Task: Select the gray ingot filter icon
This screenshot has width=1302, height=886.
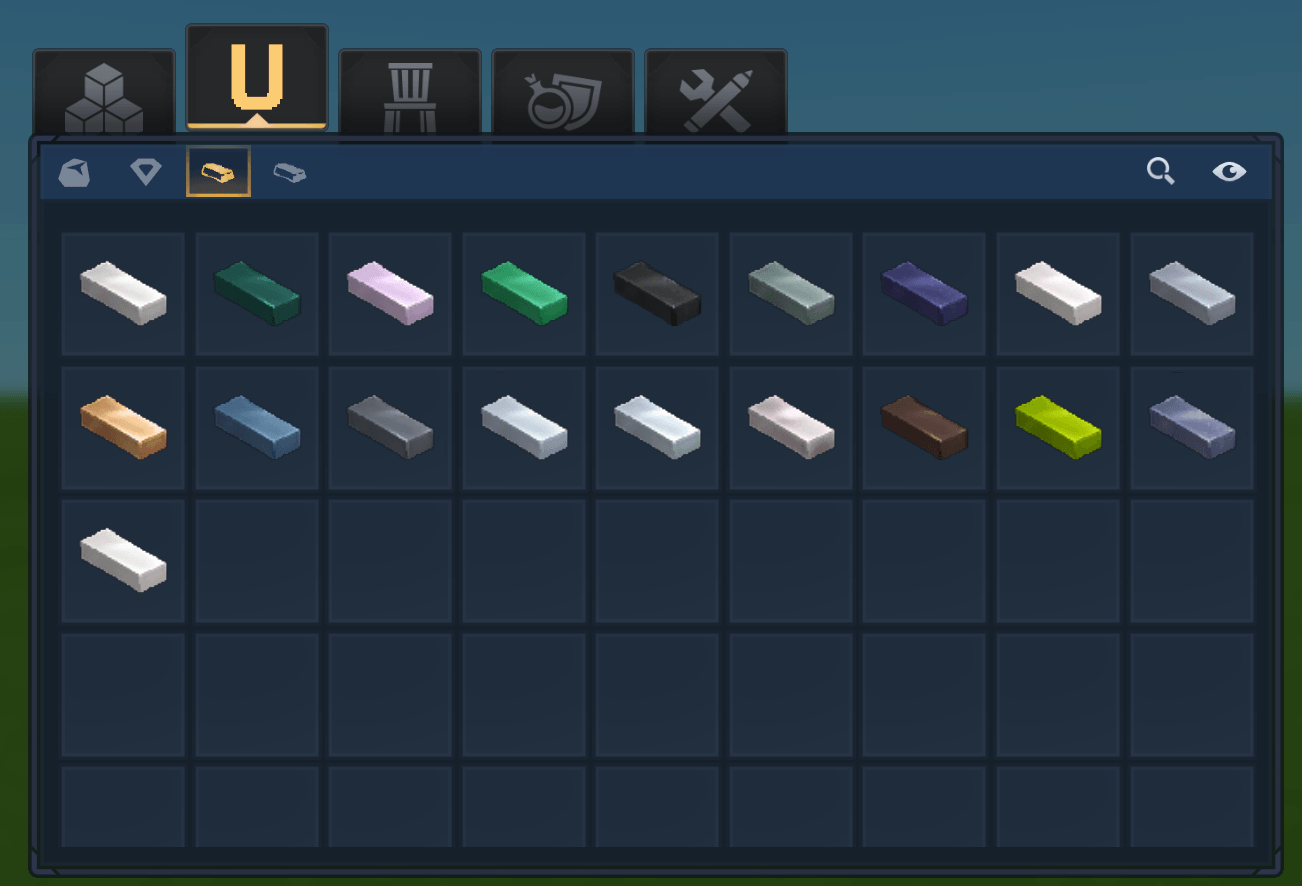Action: [x=290, y=172]
